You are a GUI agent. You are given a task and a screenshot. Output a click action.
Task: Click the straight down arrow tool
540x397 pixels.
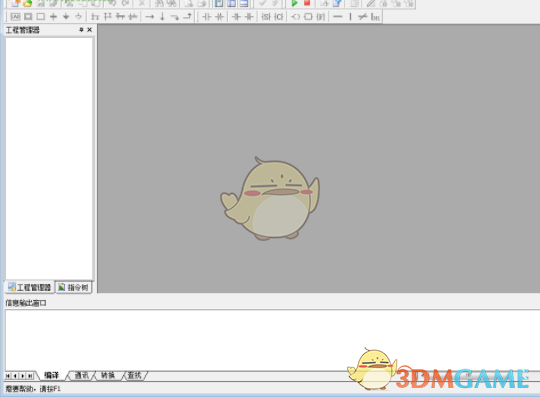pos(162,16)
